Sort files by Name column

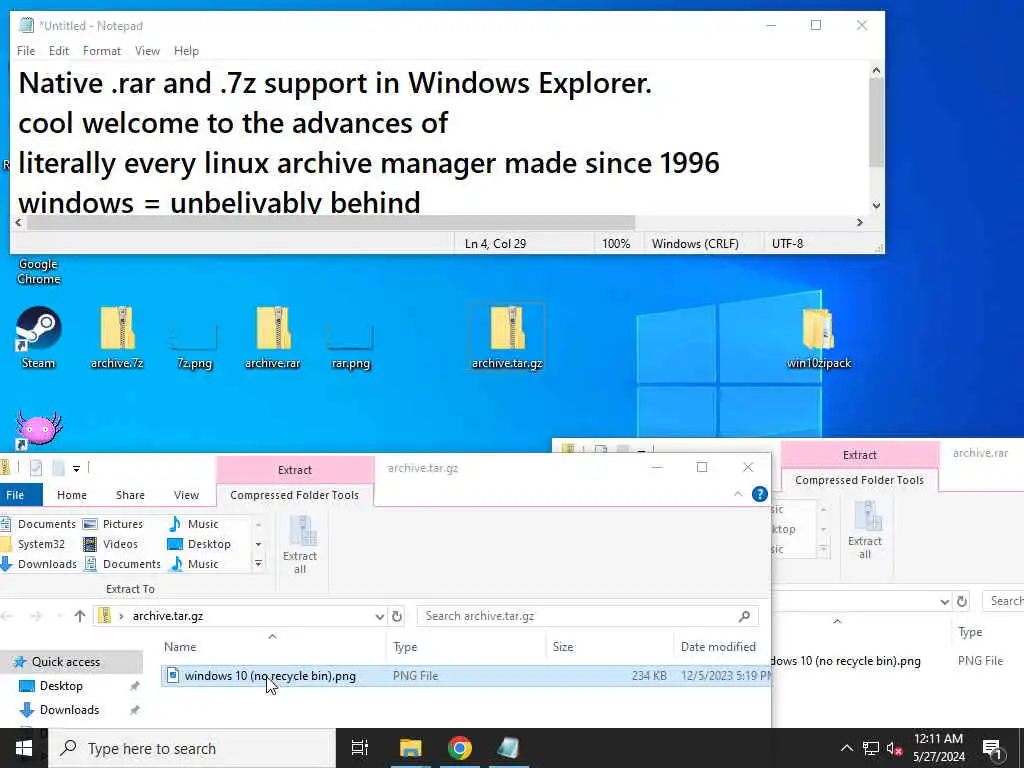click(x=273, y=647)
